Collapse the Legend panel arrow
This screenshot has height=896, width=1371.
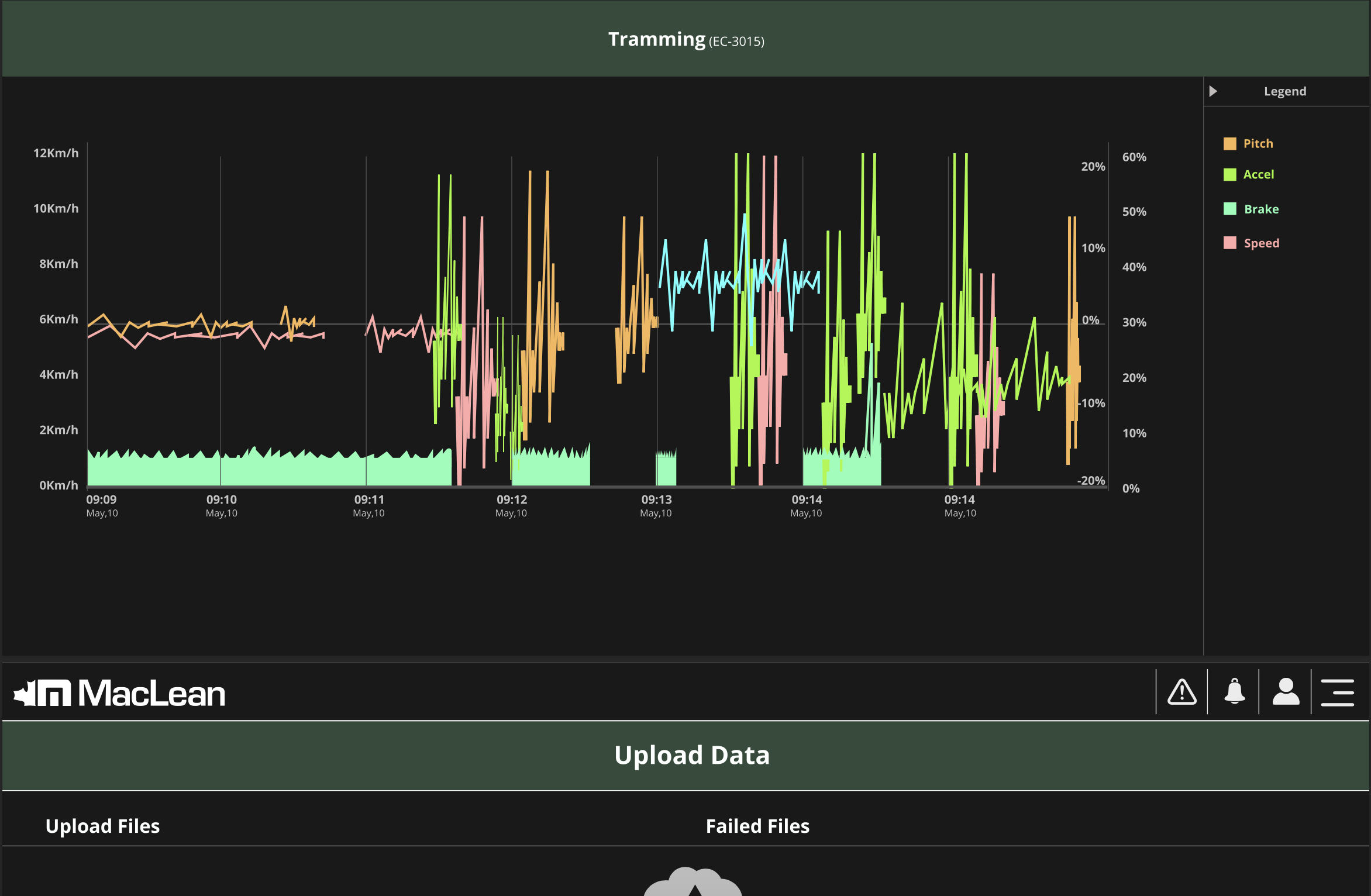[x=1213, y=91]
